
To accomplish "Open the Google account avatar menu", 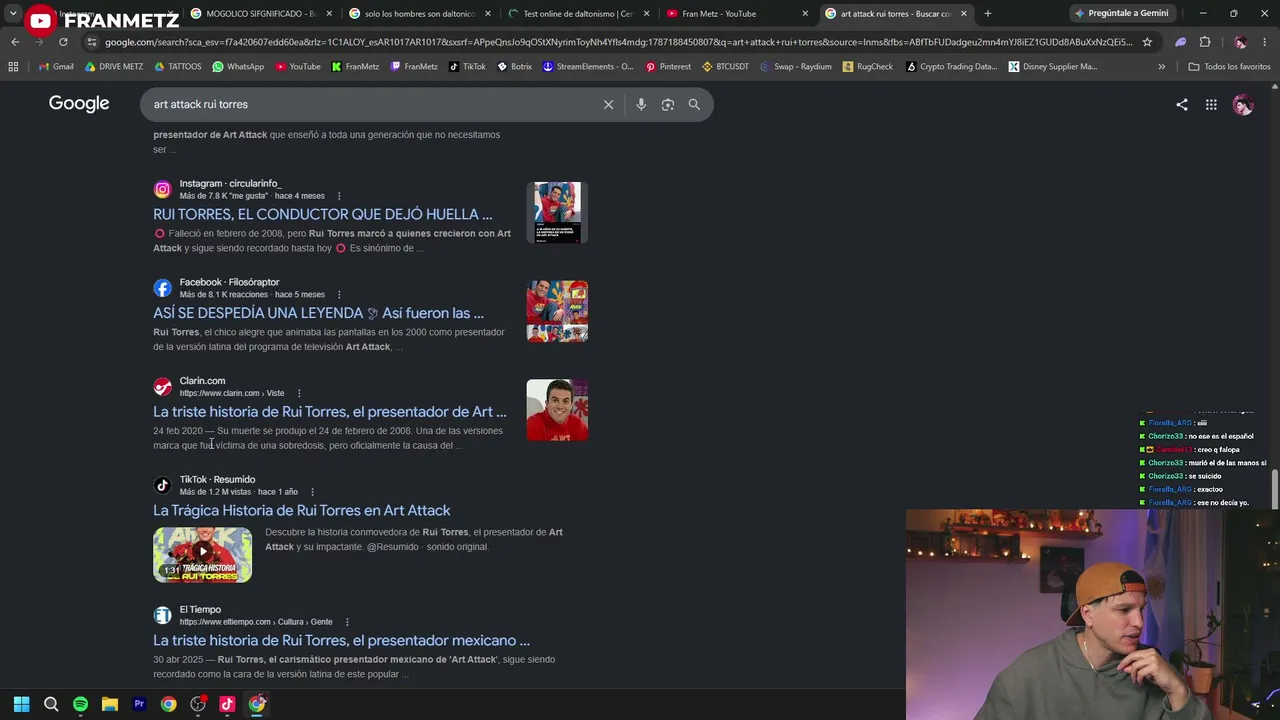I will (x=1243, y=104).
